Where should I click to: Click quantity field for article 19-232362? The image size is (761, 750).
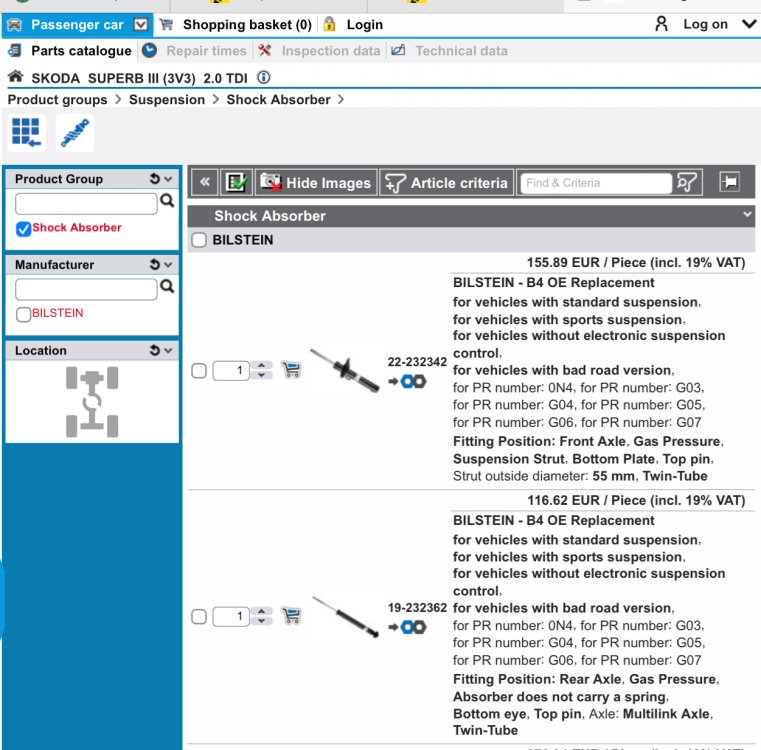point(231,617)
